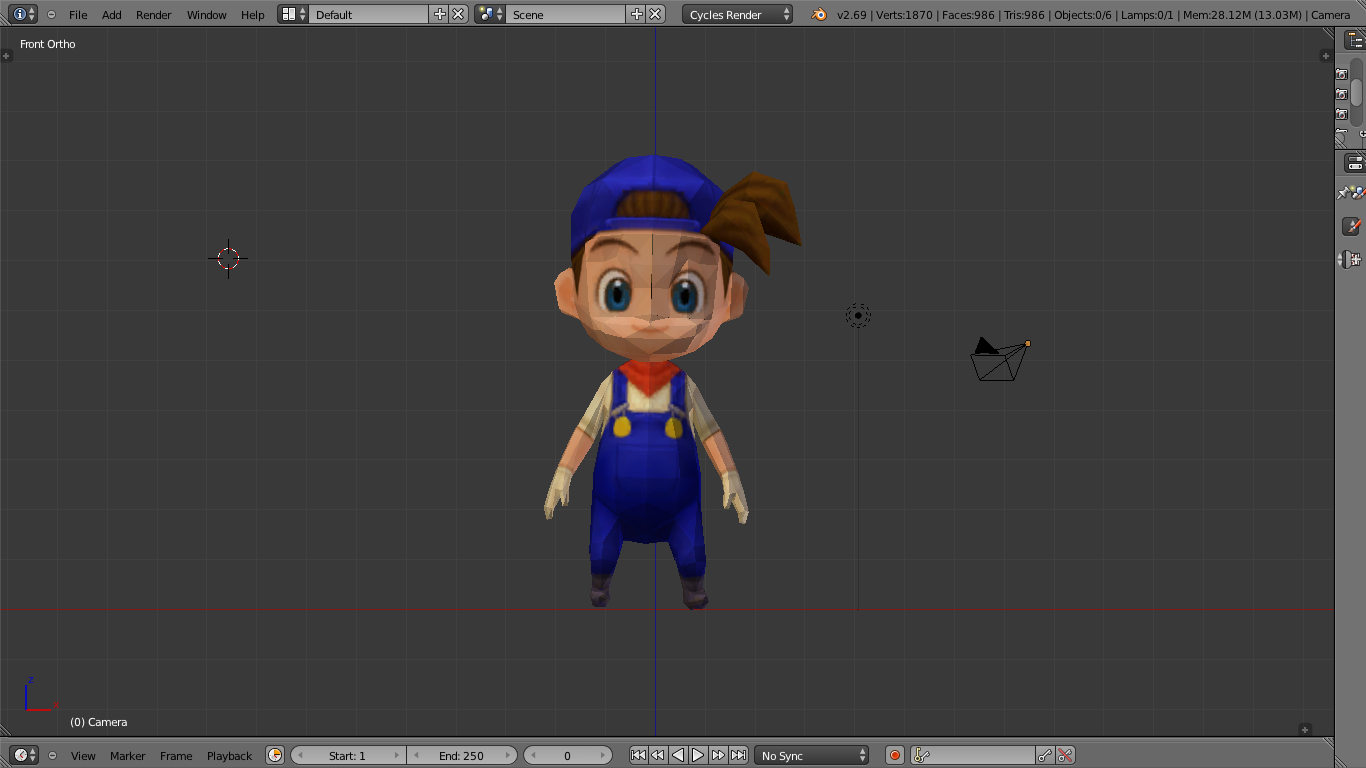Delete keyframes with crossed key icon
This screenshot has height=768, width=1366.
1065,755
